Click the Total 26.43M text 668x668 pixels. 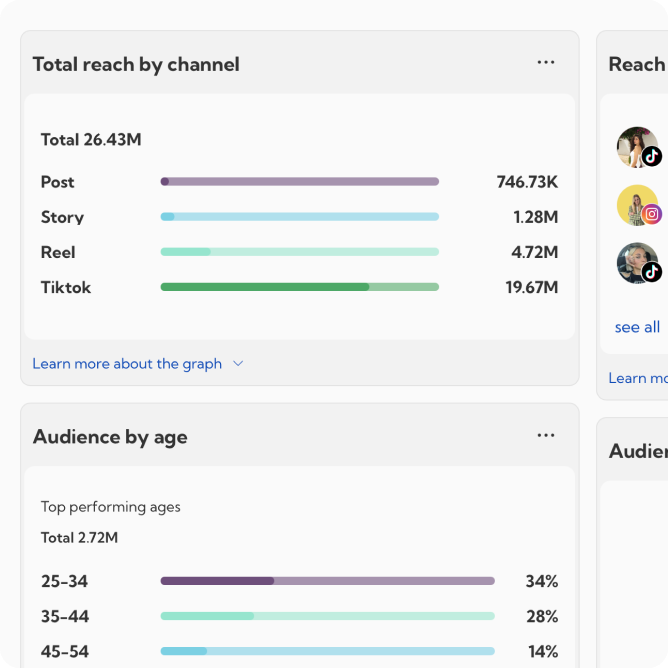91,140
